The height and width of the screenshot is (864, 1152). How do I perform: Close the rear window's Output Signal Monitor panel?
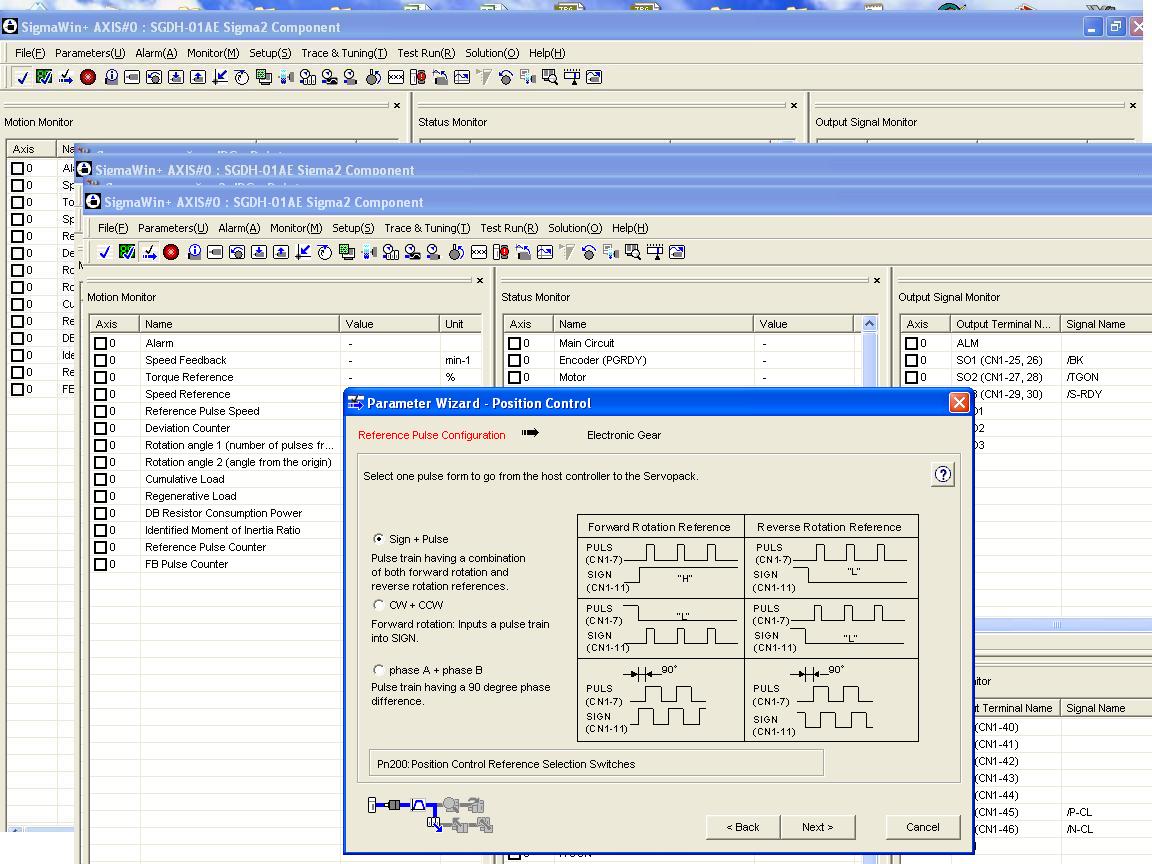pos(1132,105)
